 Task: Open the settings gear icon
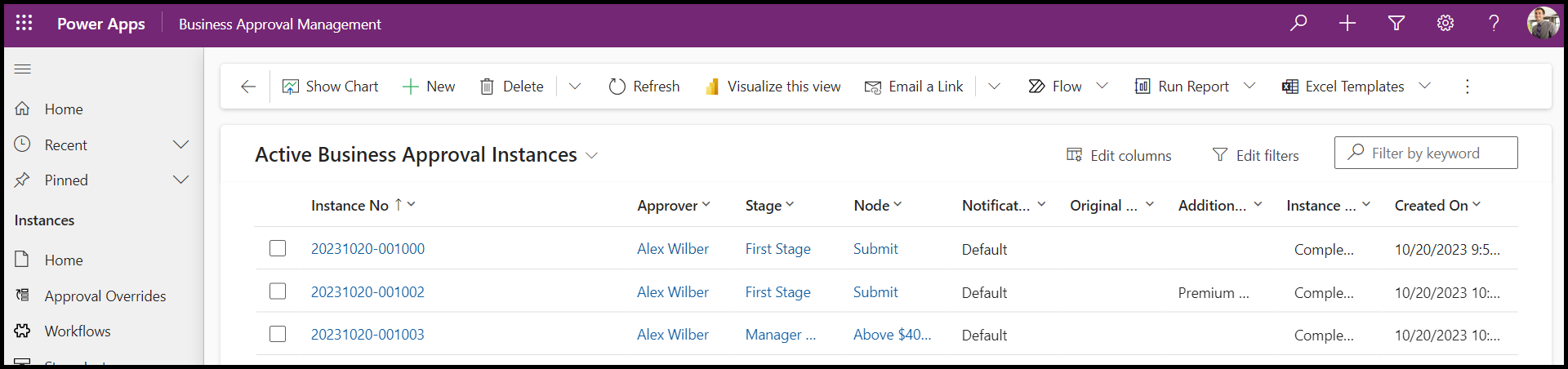[x=1445, y=24]
